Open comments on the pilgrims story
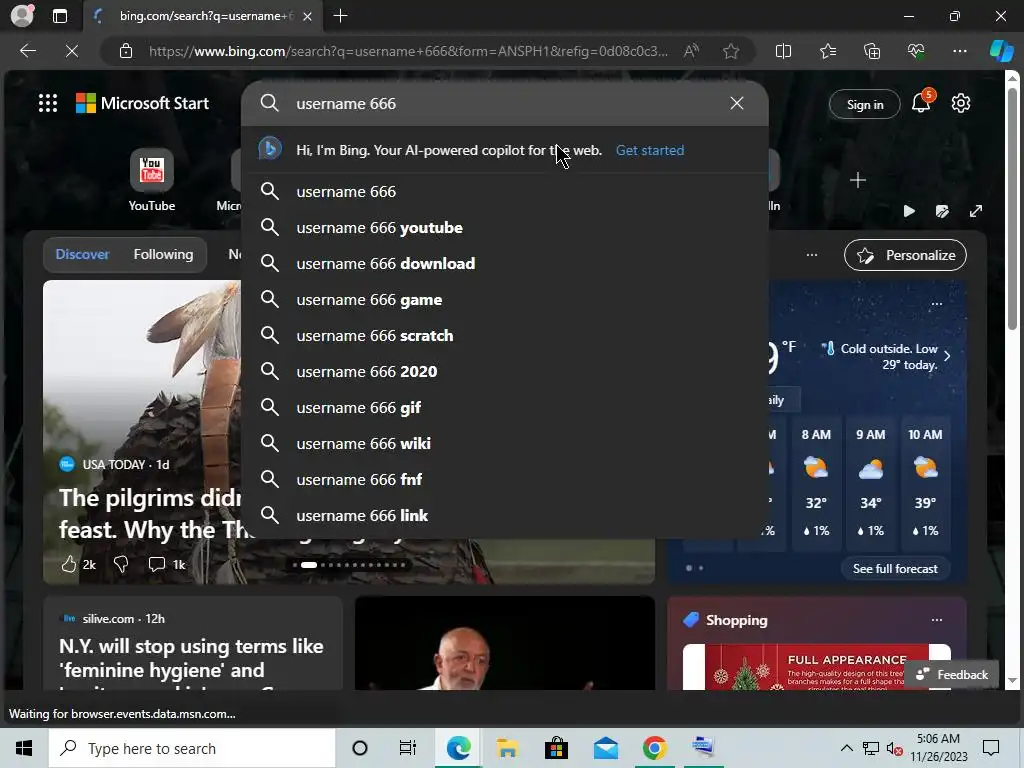The height and width of the screenshot is (768, 1024). pos(167,564)
